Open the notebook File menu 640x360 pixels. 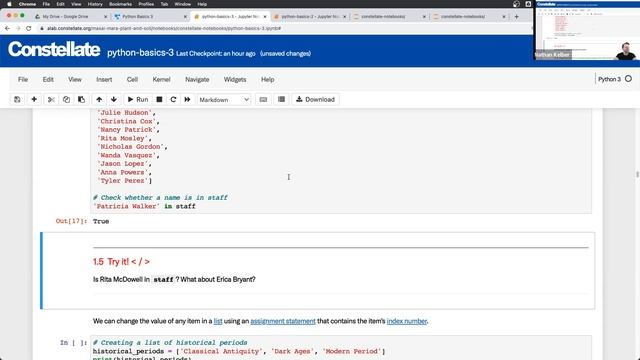click(x=23, y=80)
